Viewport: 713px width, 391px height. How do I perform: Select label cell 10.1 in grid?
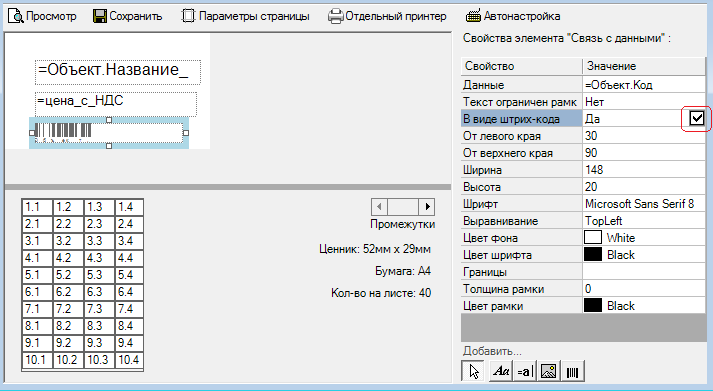pyautogui.click(x=37, y=360)
